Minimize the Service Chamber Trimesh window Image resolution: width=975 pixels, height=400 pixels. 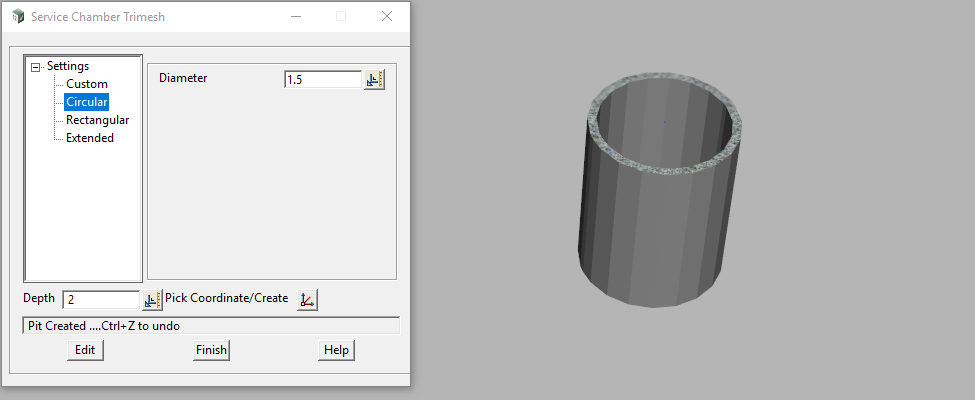(295, 16)
